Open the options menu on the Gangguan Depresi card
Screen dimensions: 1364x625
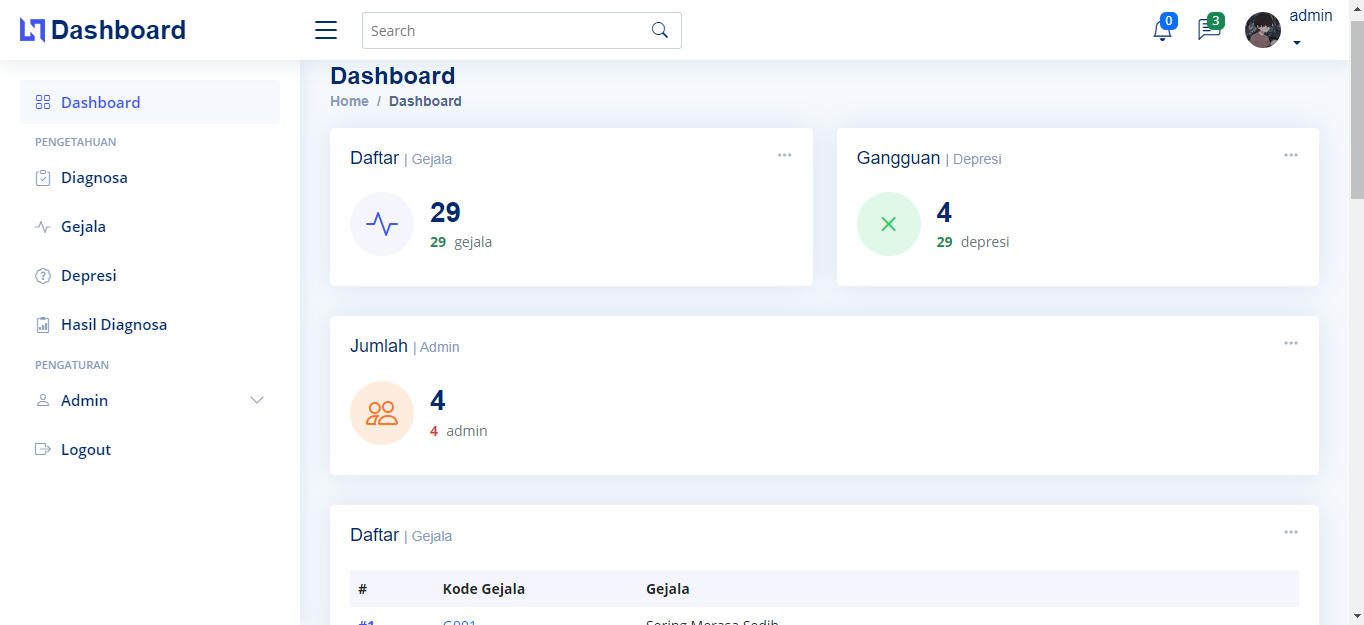pos(1291,155)
